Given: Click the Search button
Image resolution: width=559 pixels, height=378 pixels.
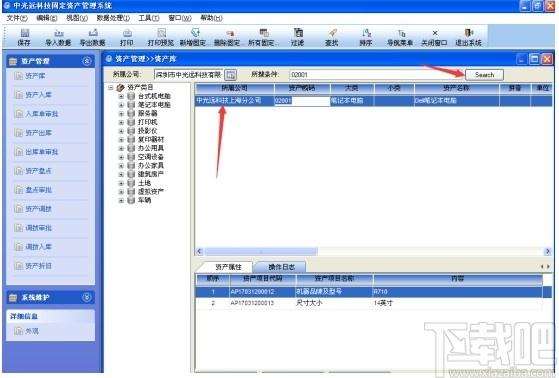Looking at the screenshot, I should point(484,75).
